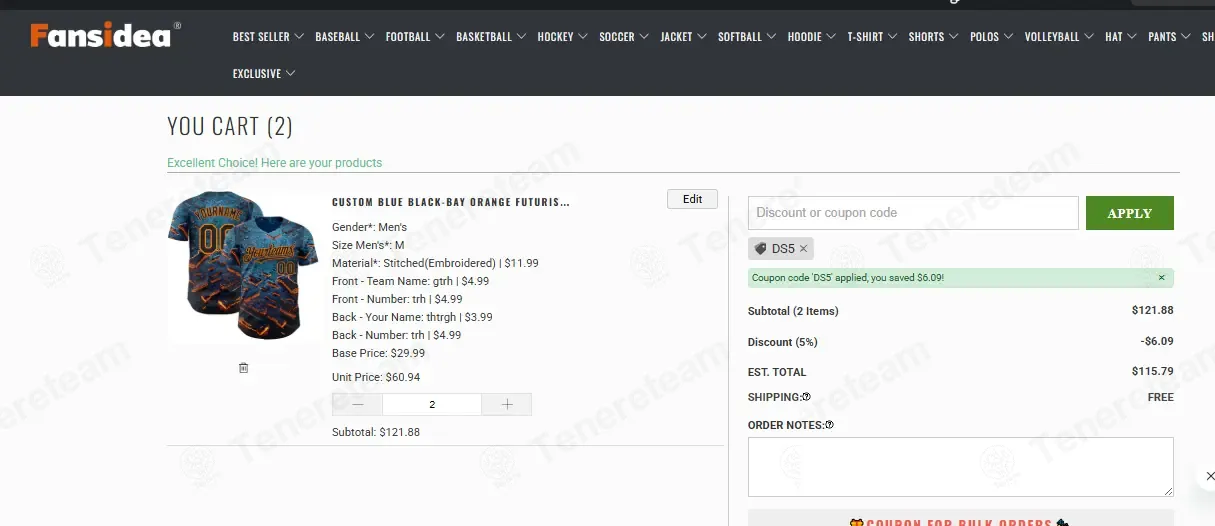Click the Coupon for Bulk Orders banner

pos(960,520)
